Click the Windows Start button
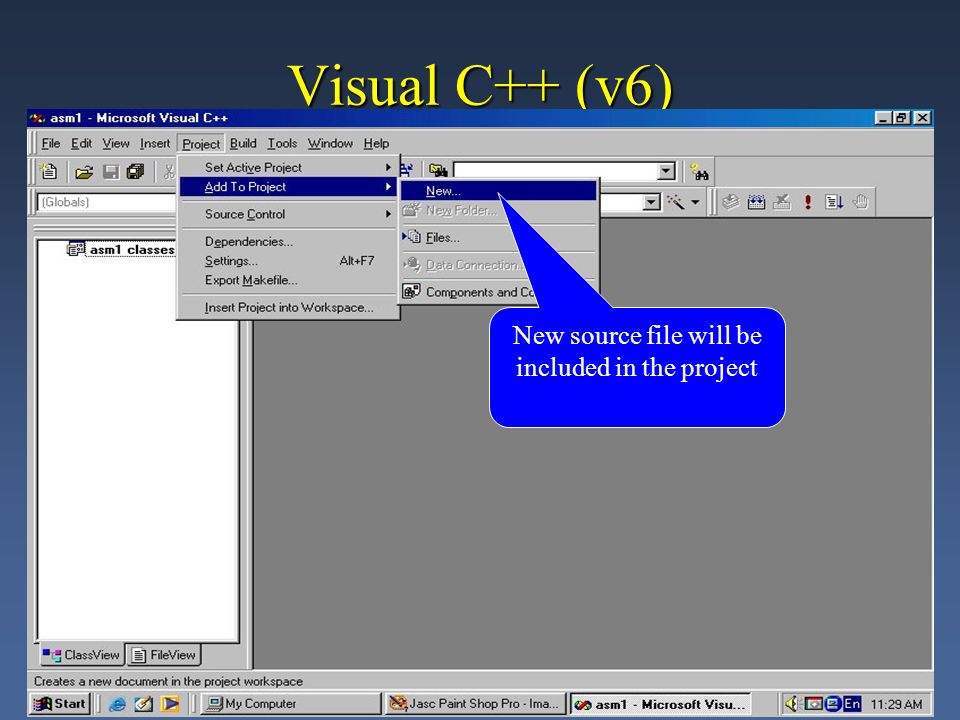 click(59, 704)
